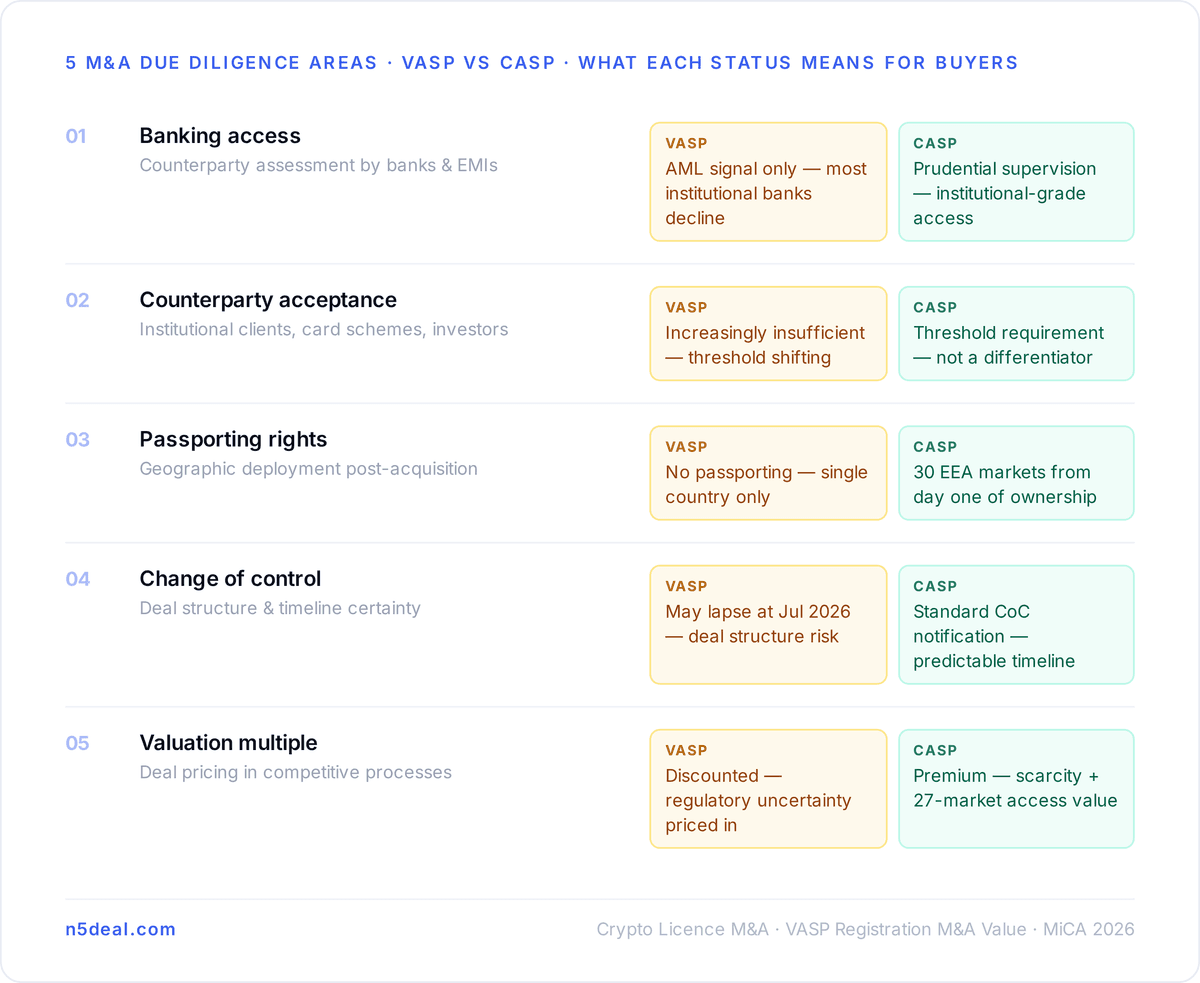The width and height of the screenshot is (1200, 983).
Task: Click the VASP card under Banking access
Action: [x=768, y=182]
